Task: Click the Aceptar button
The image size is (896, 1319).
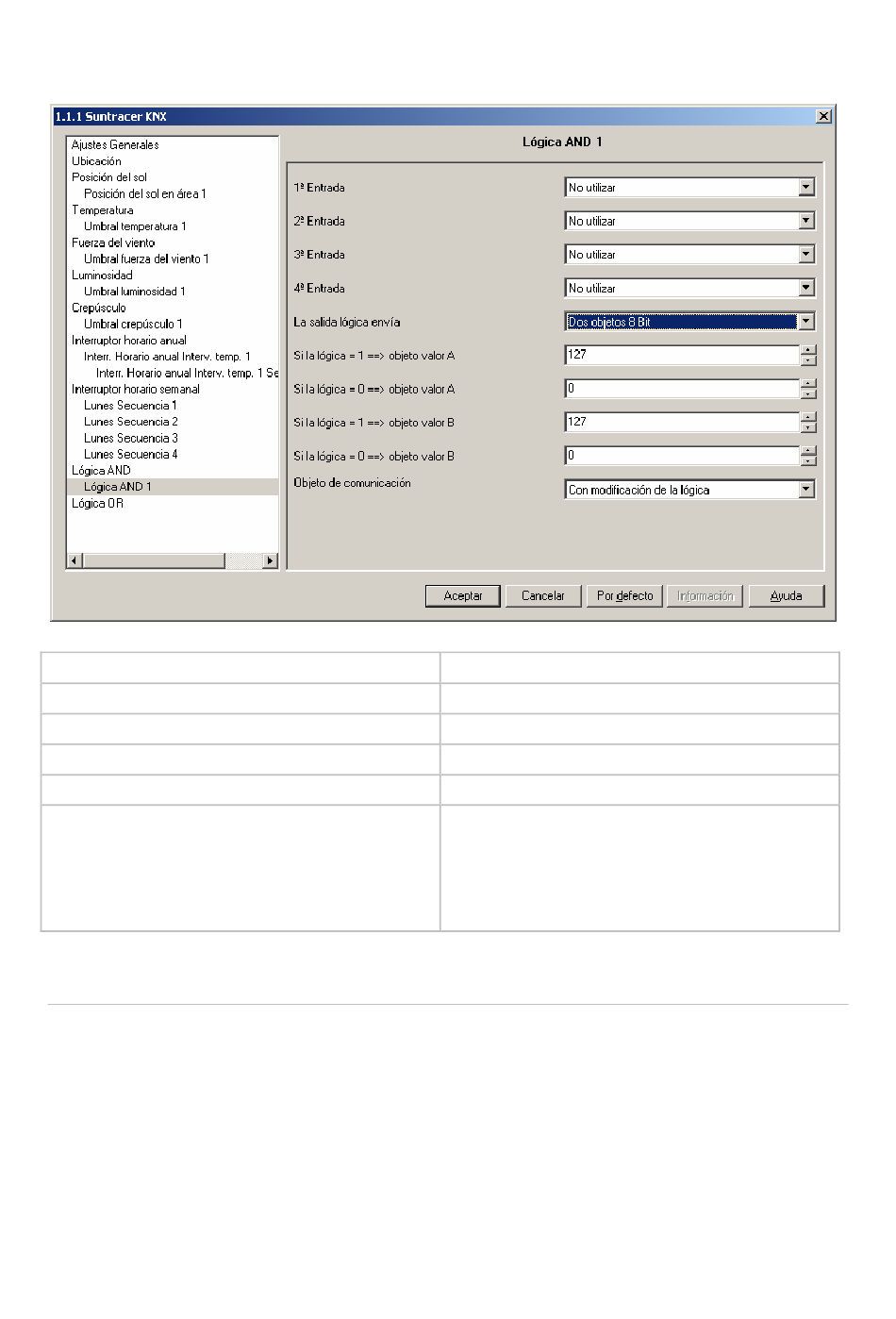Action: click(x=463, y=596)
